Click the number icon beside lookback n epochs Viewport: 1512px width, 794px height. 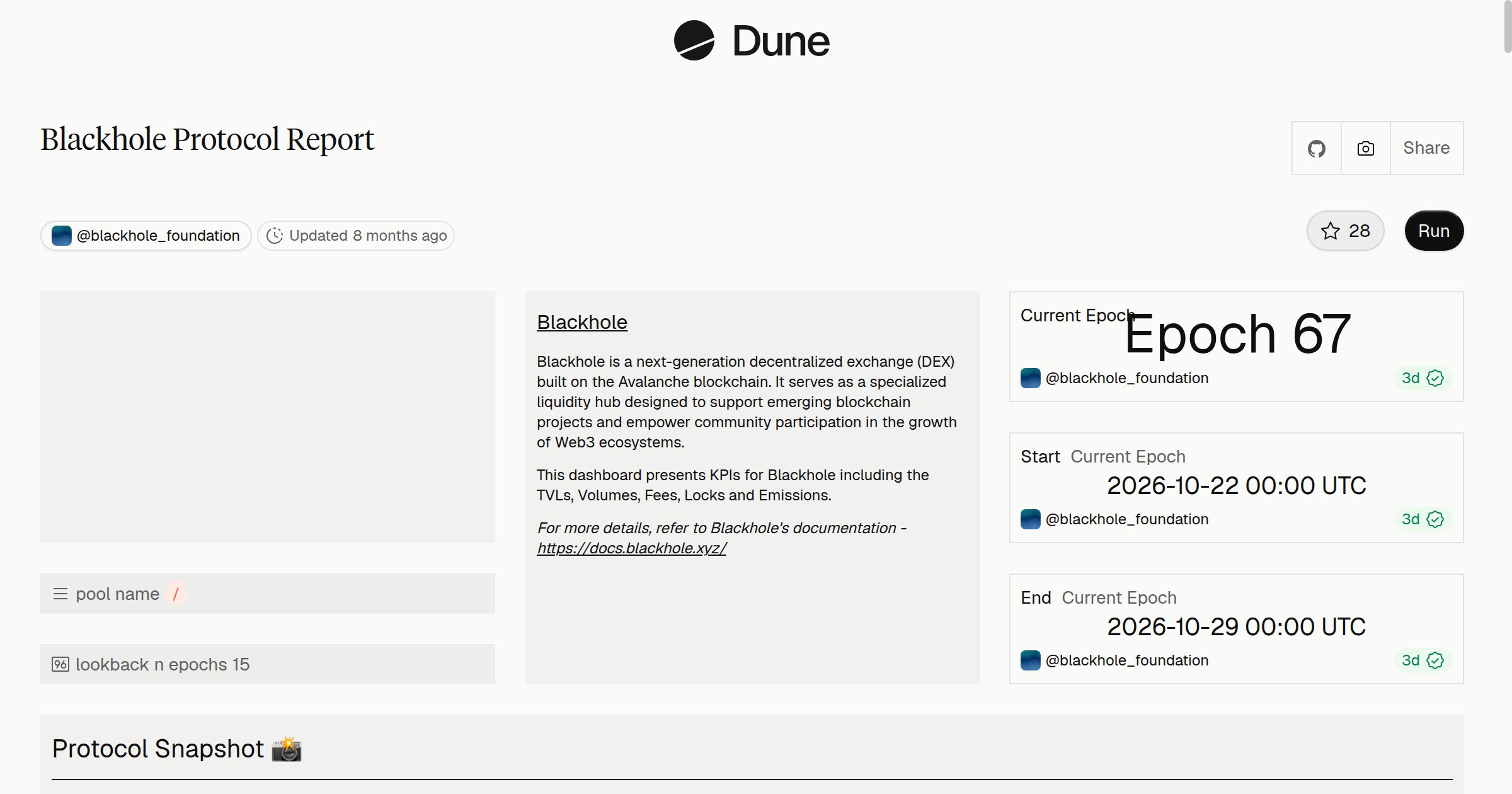[60, 664]
